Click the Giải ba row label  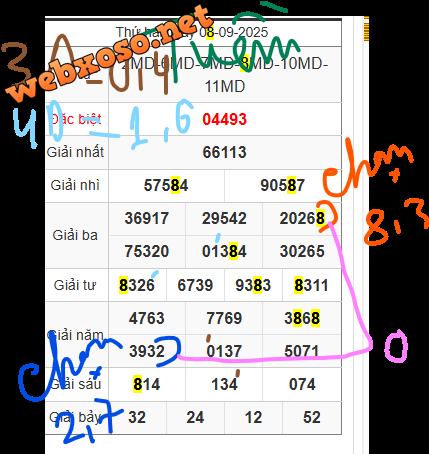click(75, 235)
